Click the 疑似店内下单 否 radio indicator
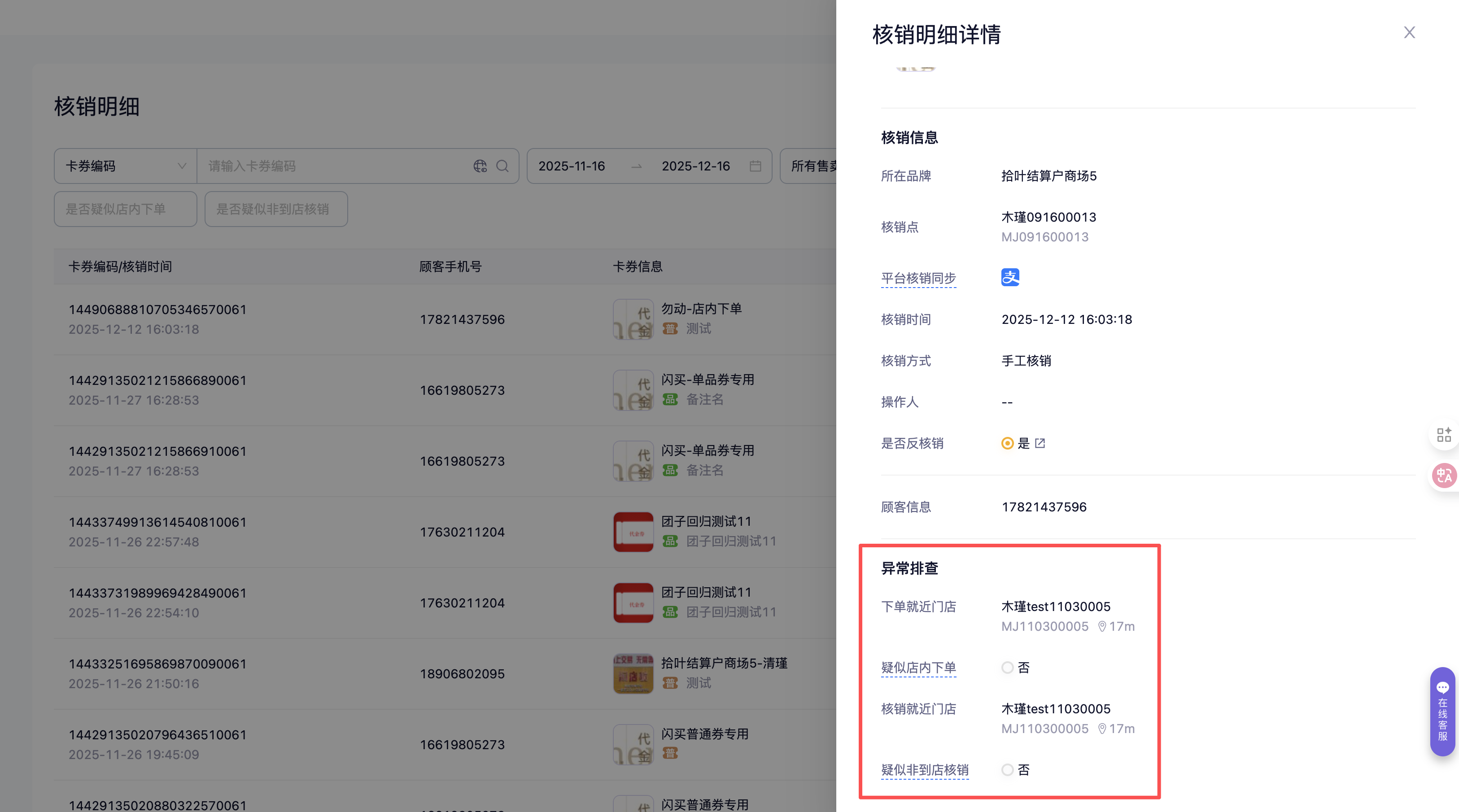This screenshot has width=1459, height=812. click(x=1007, y=668)
